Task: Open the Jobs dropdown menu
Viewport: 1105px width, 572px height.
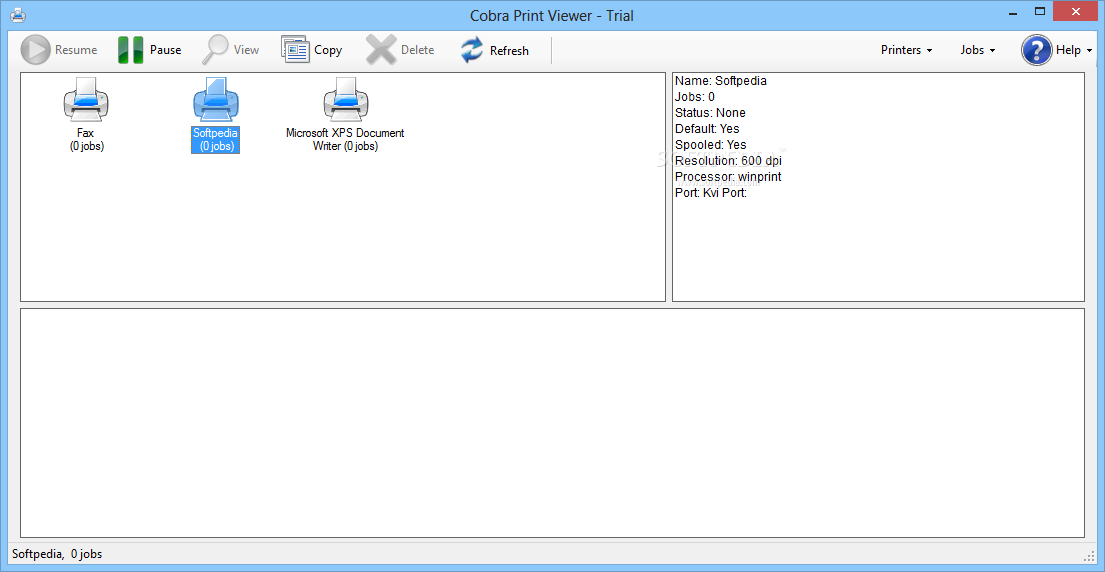Action: (977, 50)
